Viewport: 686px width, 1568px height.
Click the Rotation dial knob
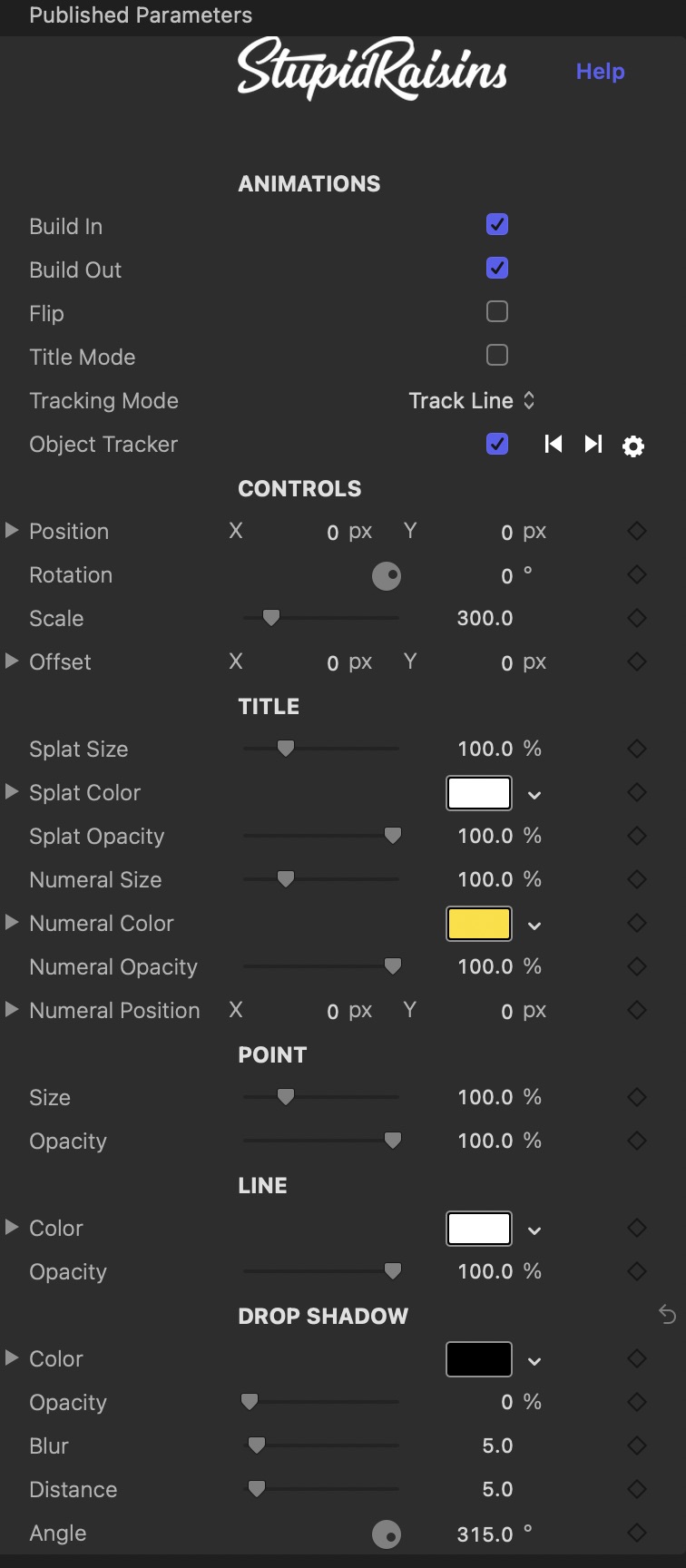pos(387,575)
